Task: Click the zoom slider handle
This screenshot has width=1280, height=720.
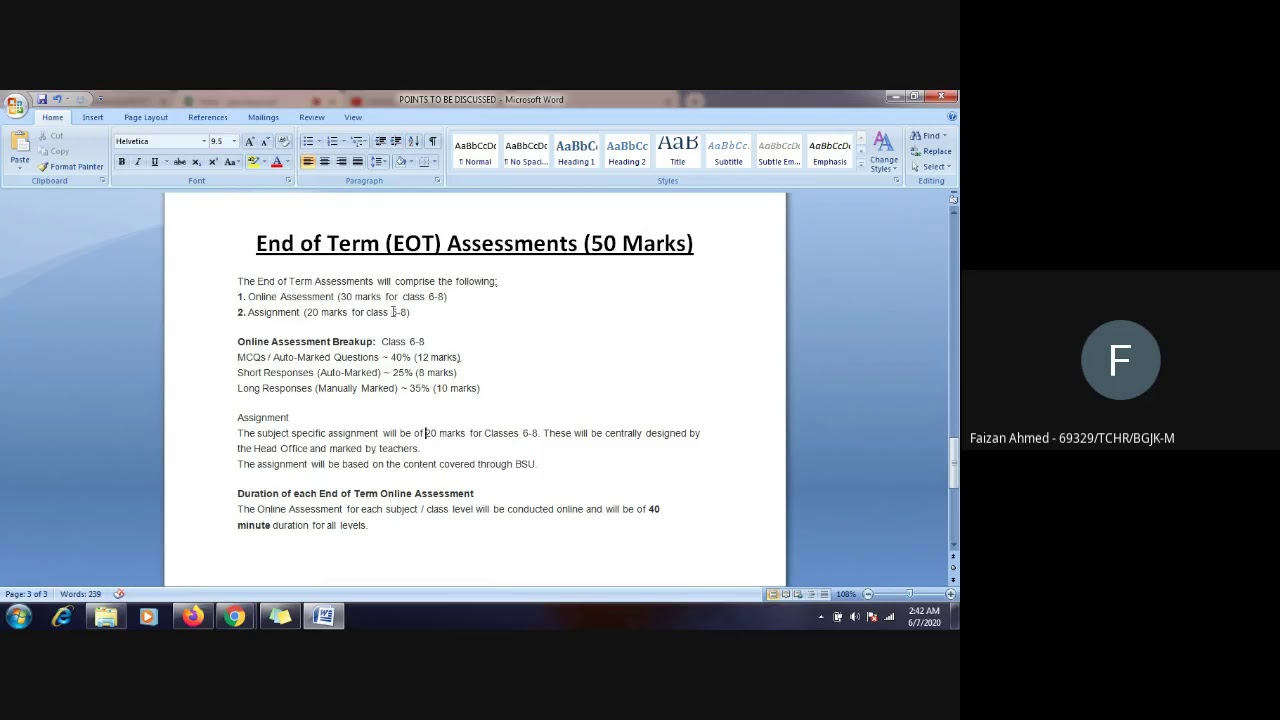Action: pyautogui.click(x=909, y=594)
